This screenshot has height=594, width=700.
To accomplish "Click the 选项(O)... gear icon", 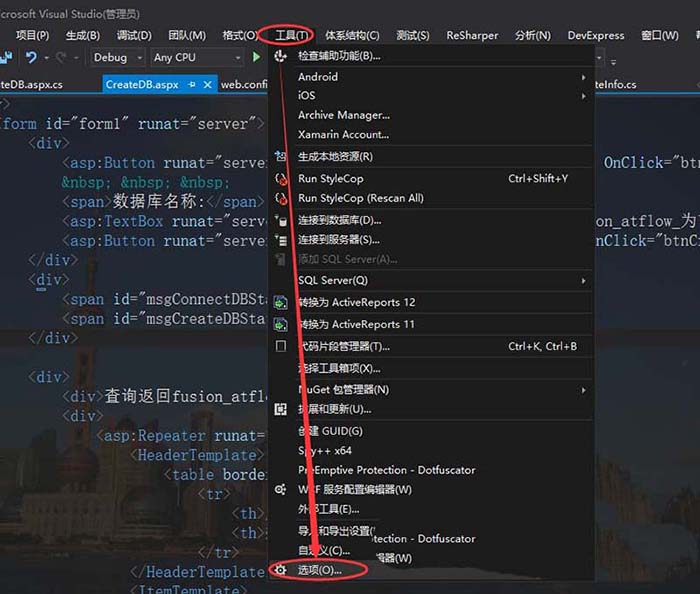I will pyautogui.click(x=281, y=570).
